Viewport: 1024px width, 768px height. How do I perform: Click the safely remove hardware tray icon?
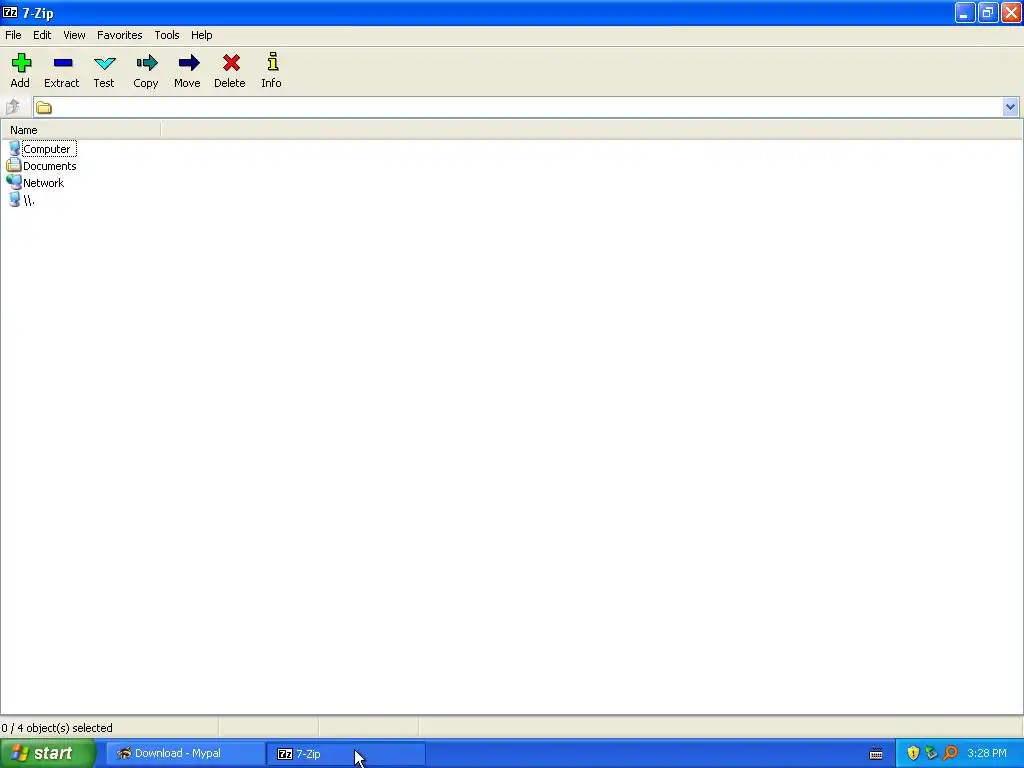pos(931,753)
